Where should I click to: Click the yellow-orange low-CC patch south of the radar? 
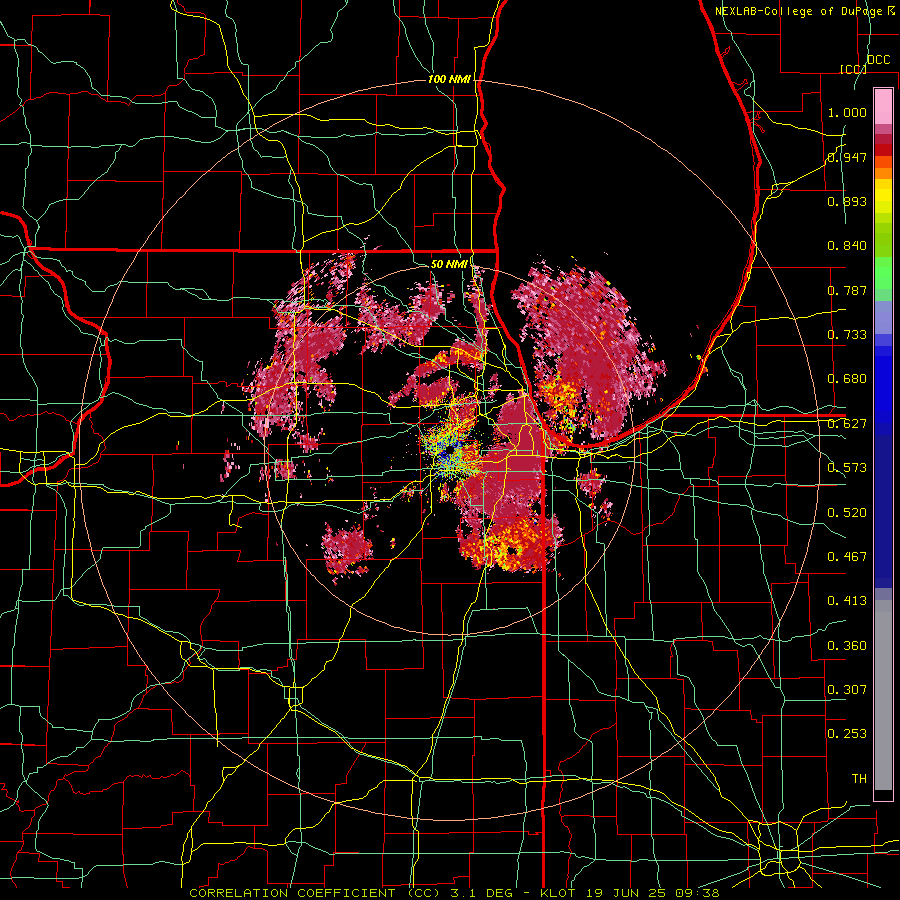(x=508, y=544)
